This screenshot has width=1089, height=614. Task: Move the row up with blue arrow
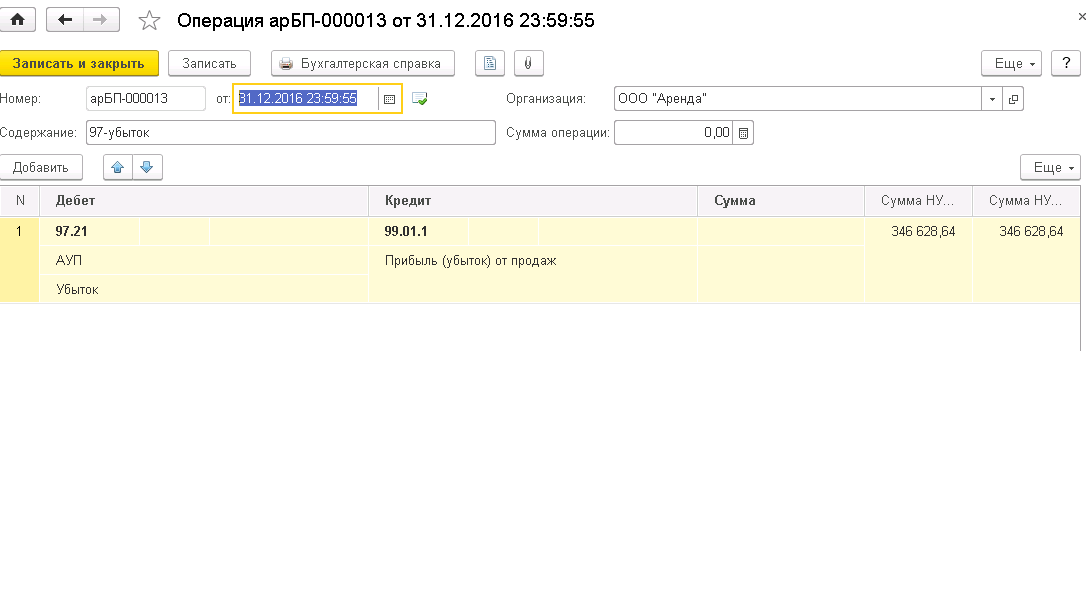(118, 167)
